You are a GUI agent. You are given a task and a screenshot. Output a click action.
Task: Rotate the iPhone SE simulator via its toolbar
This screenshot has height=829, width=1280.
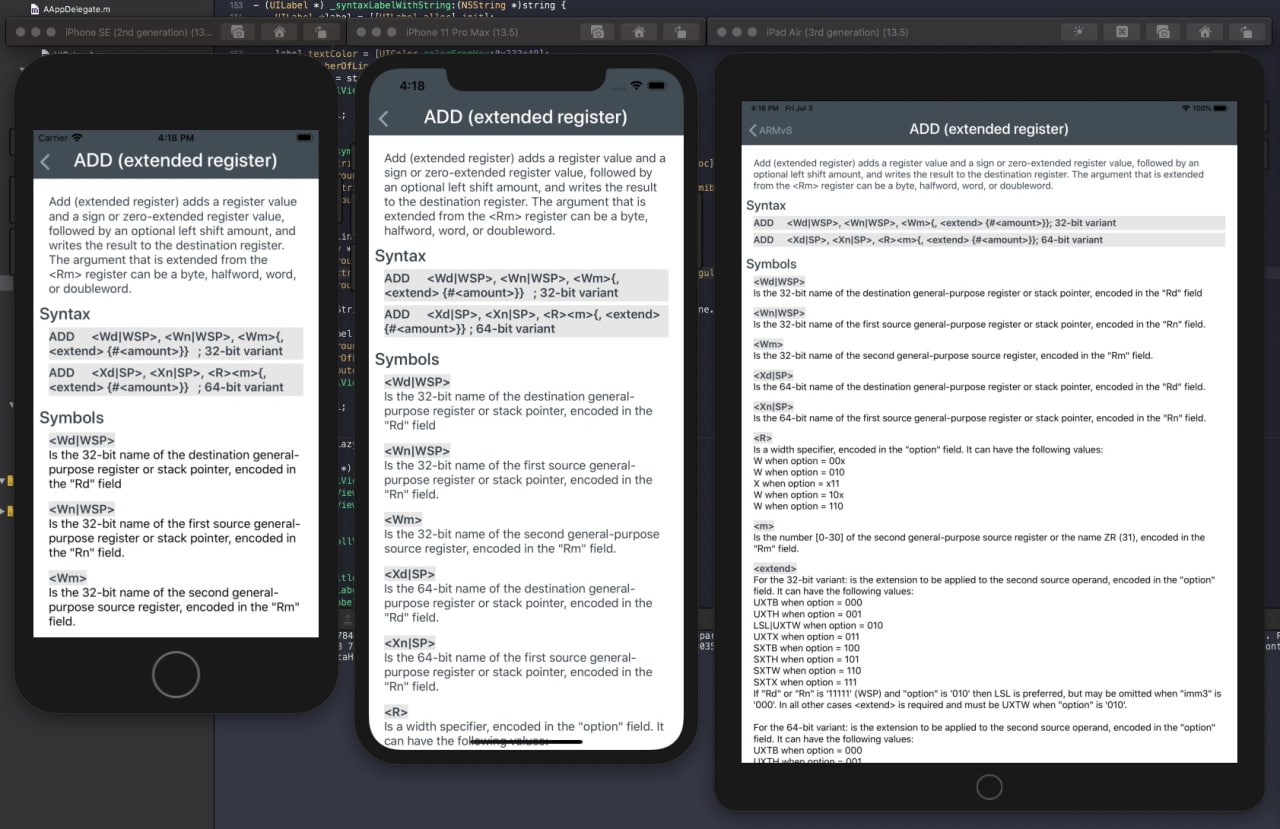tap(322, 31)
